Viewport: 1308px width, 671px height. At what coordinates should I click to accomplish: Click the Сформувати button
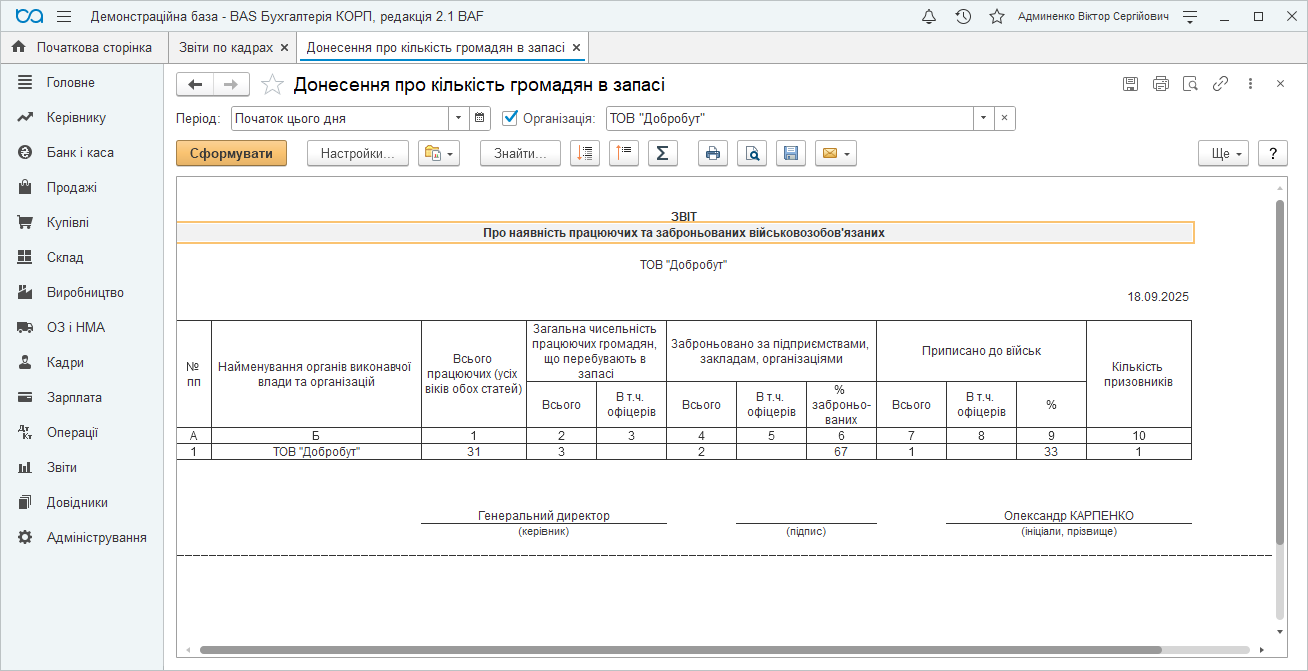(231, 153)
